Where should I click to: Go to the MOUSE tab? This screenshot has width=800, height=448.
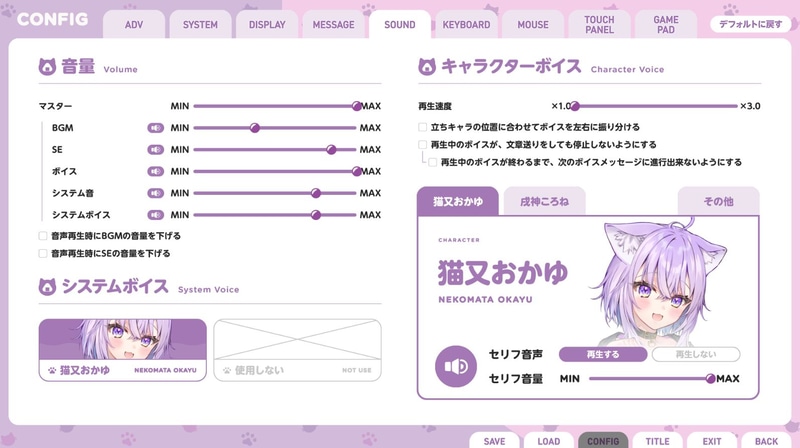pos(533,24)
